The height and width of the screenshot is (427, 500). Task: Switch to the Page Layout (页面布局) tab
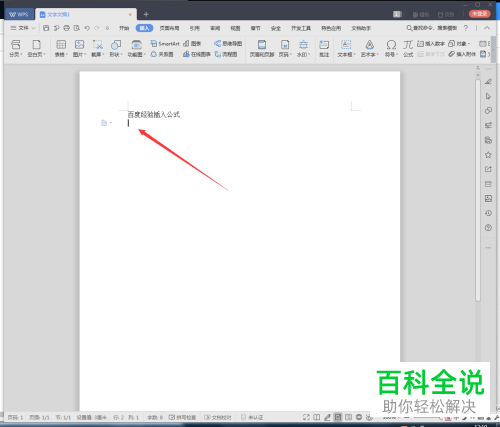coord(169,28)
